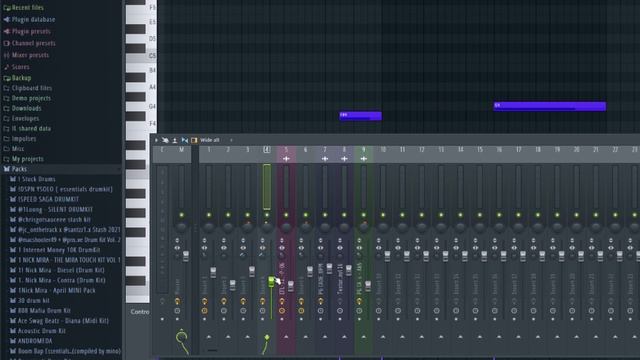Adjust the pan knob on the Master track
The height and width of the screenshot is (360, 640).
point(182,227)
